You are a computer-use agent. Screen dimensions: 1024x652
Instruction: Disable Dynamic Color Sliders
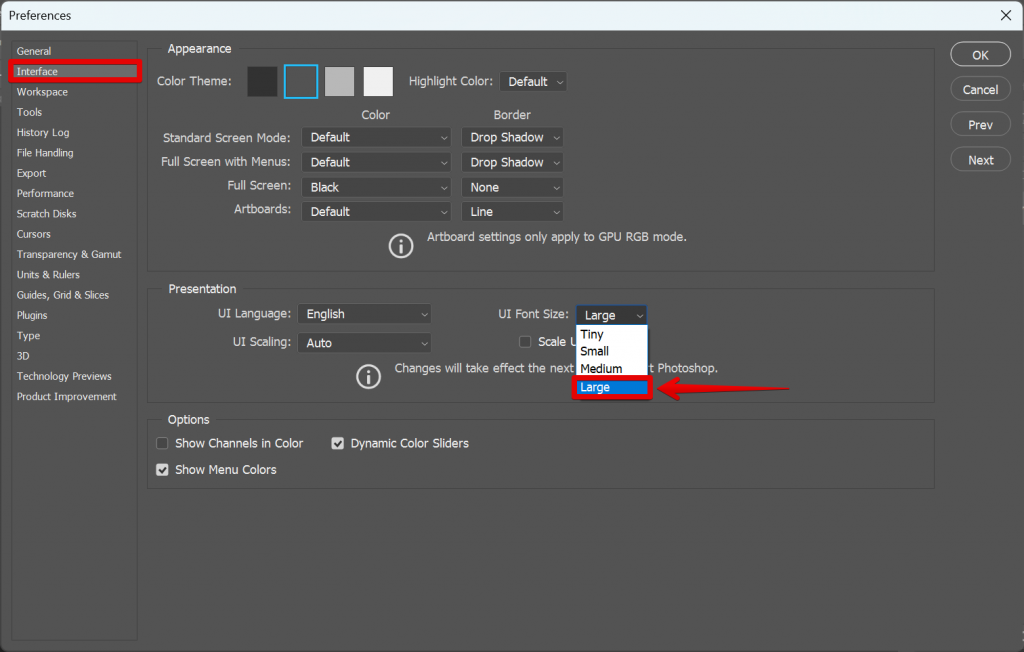coord(338,443)
